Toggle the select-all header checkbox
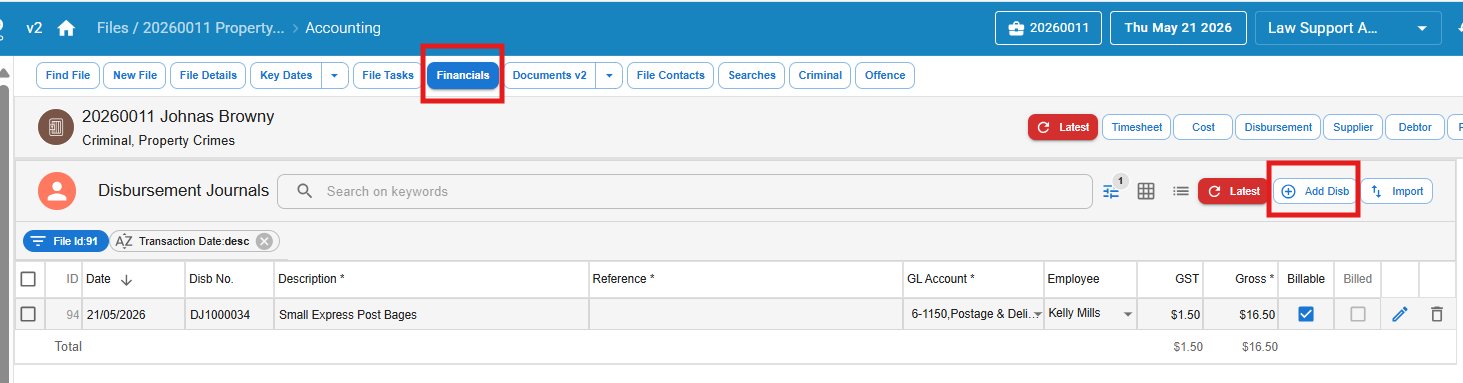Viewport: 1463px width, 383px height. pos(28,278)
